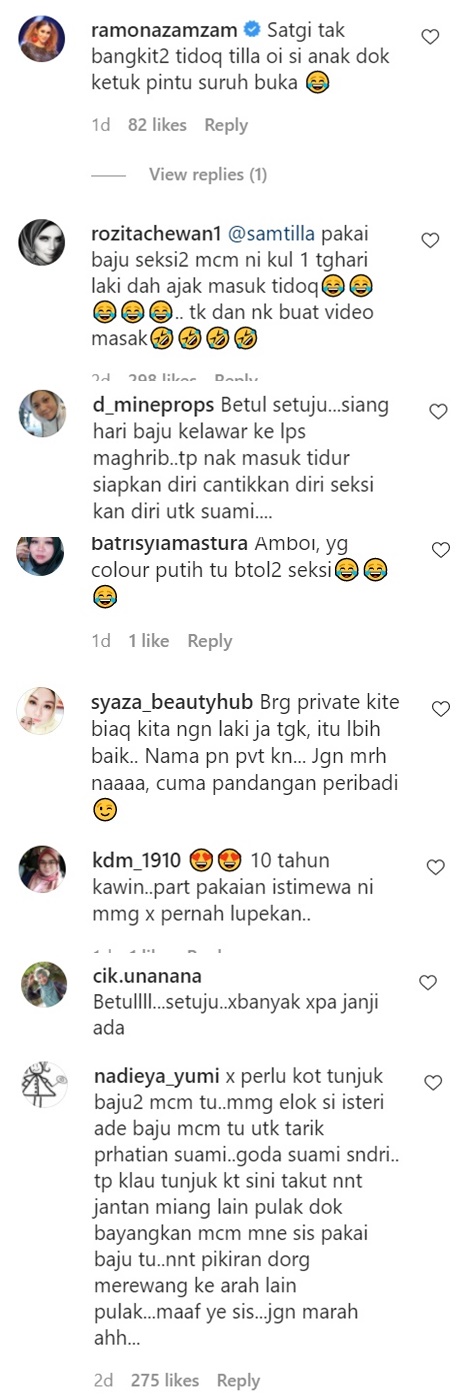Reply to ramonazamzam's comment

click(x=226, y=125)
